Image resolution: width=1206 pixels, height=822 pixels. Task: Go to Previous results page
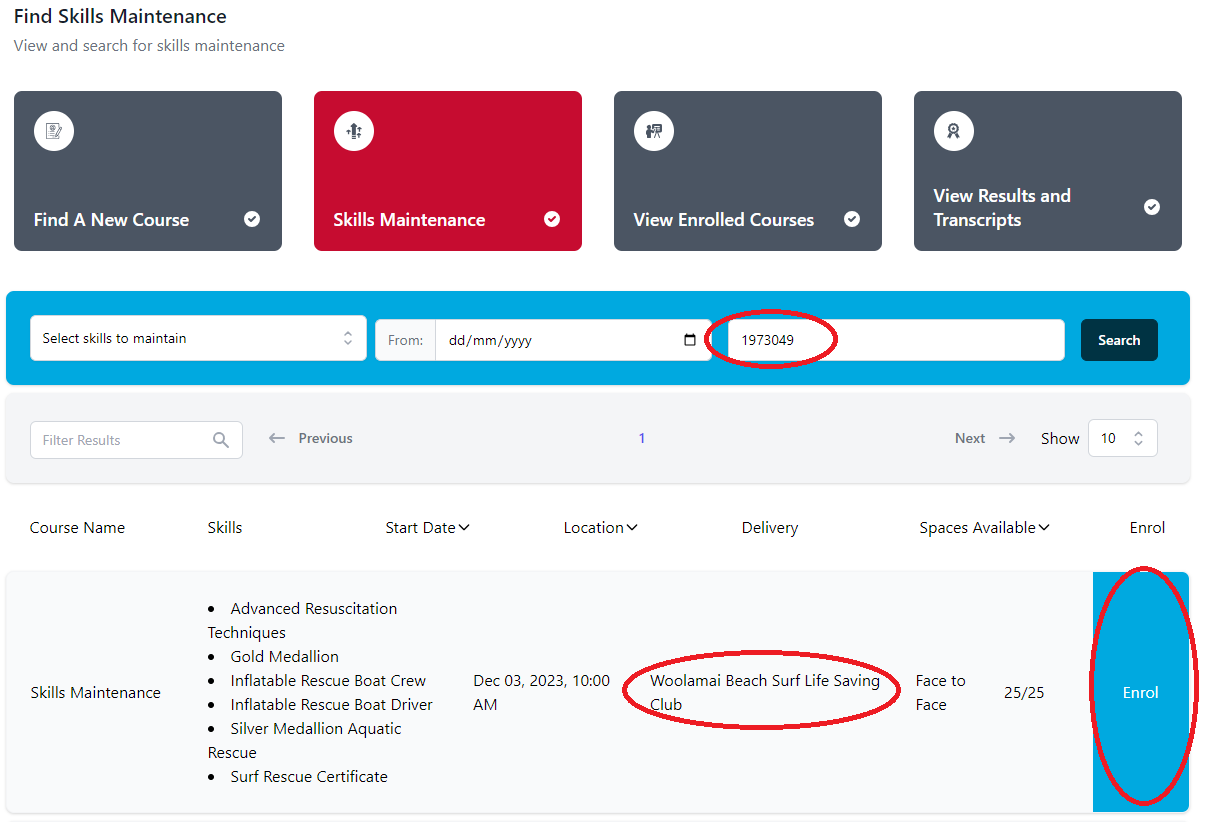tap(311, 438)
